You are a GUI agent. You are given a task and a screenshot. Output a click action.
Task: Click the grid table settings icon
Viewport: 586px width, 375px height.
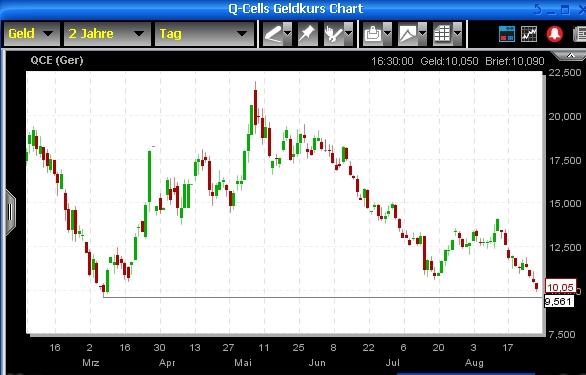pos(442,34)
